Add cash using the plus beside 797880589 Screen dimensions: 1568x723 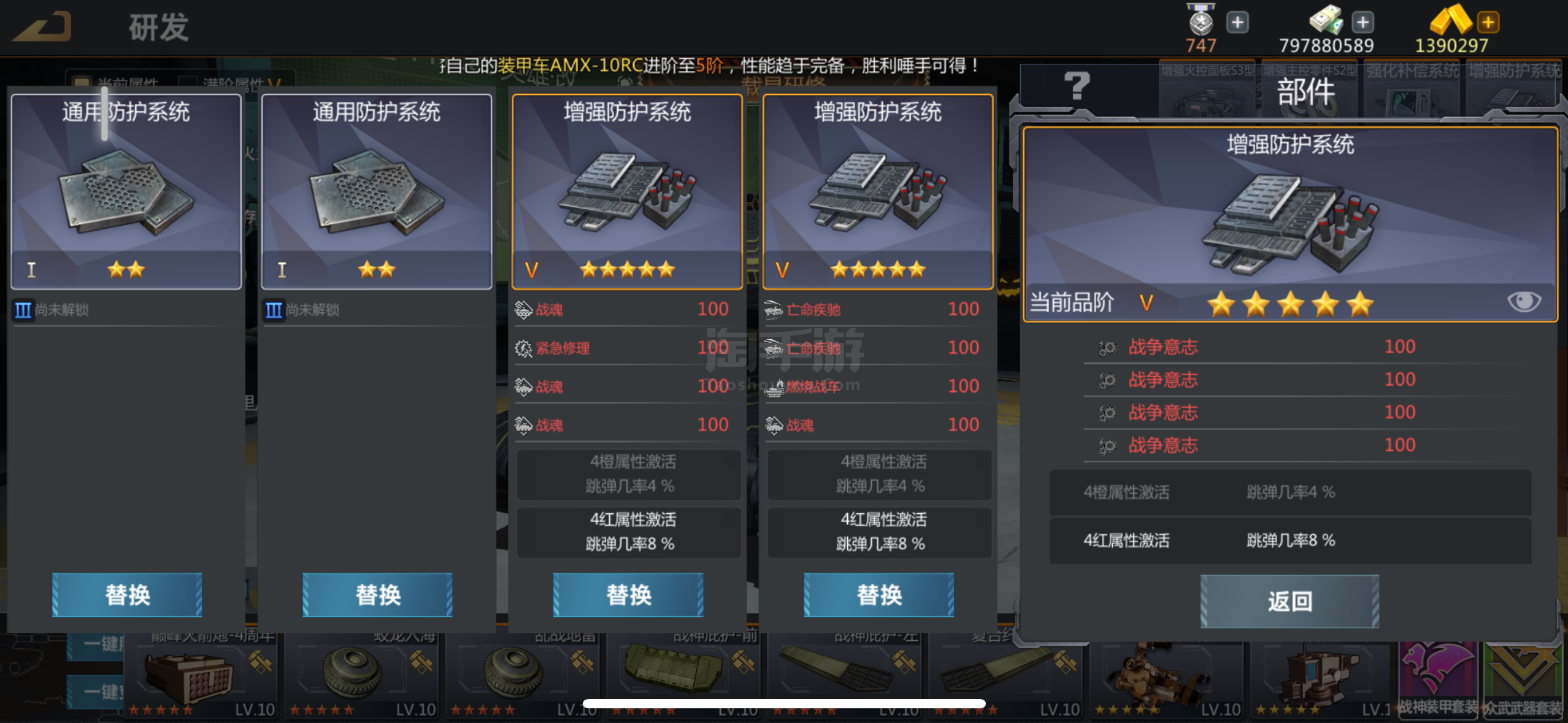click(1362, 23)
